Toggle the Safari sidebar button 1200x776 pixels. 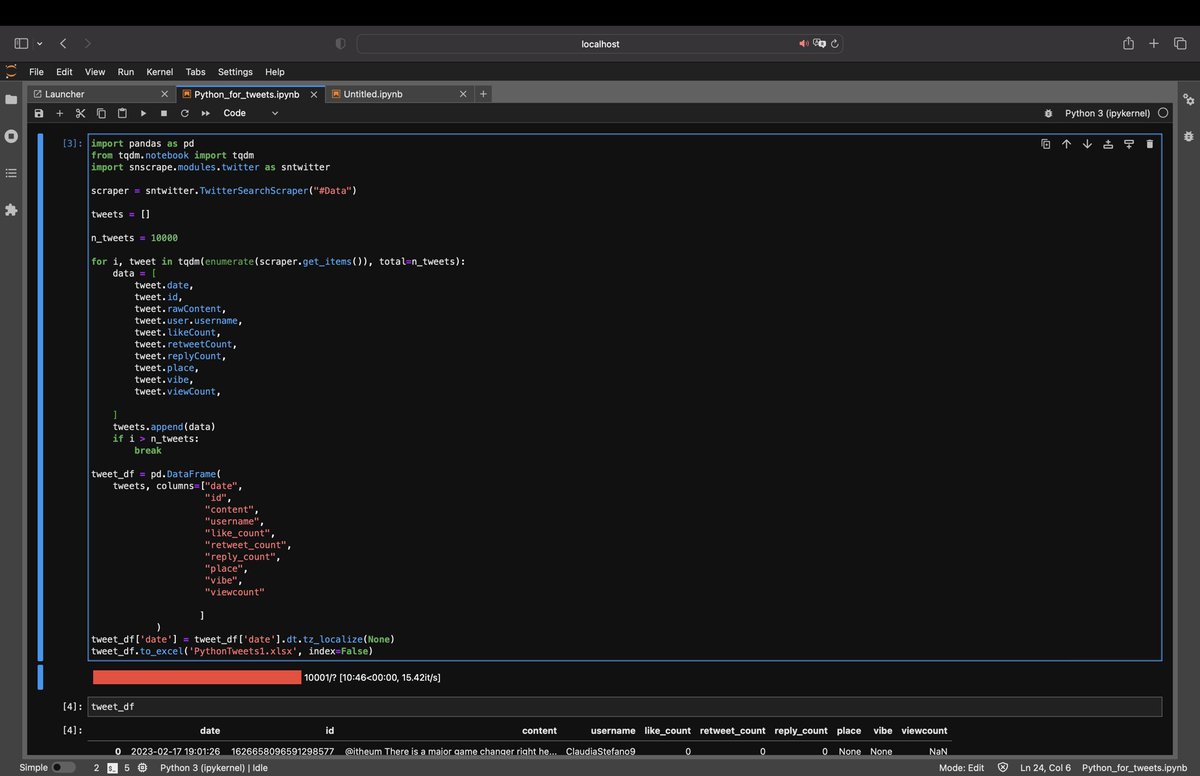21,43
